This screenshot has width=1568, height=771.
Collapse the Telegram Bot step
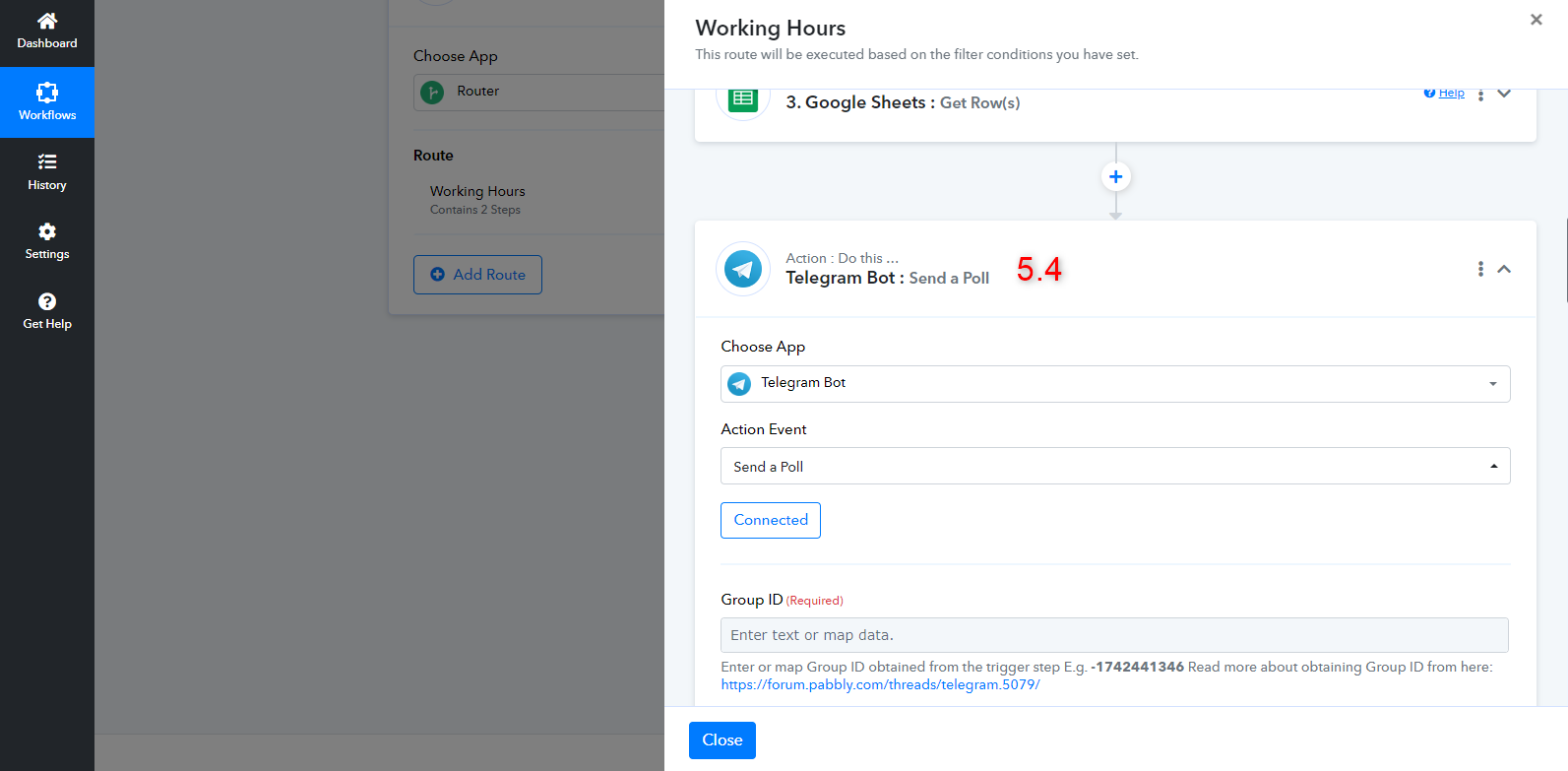[x=1504, y=269]
